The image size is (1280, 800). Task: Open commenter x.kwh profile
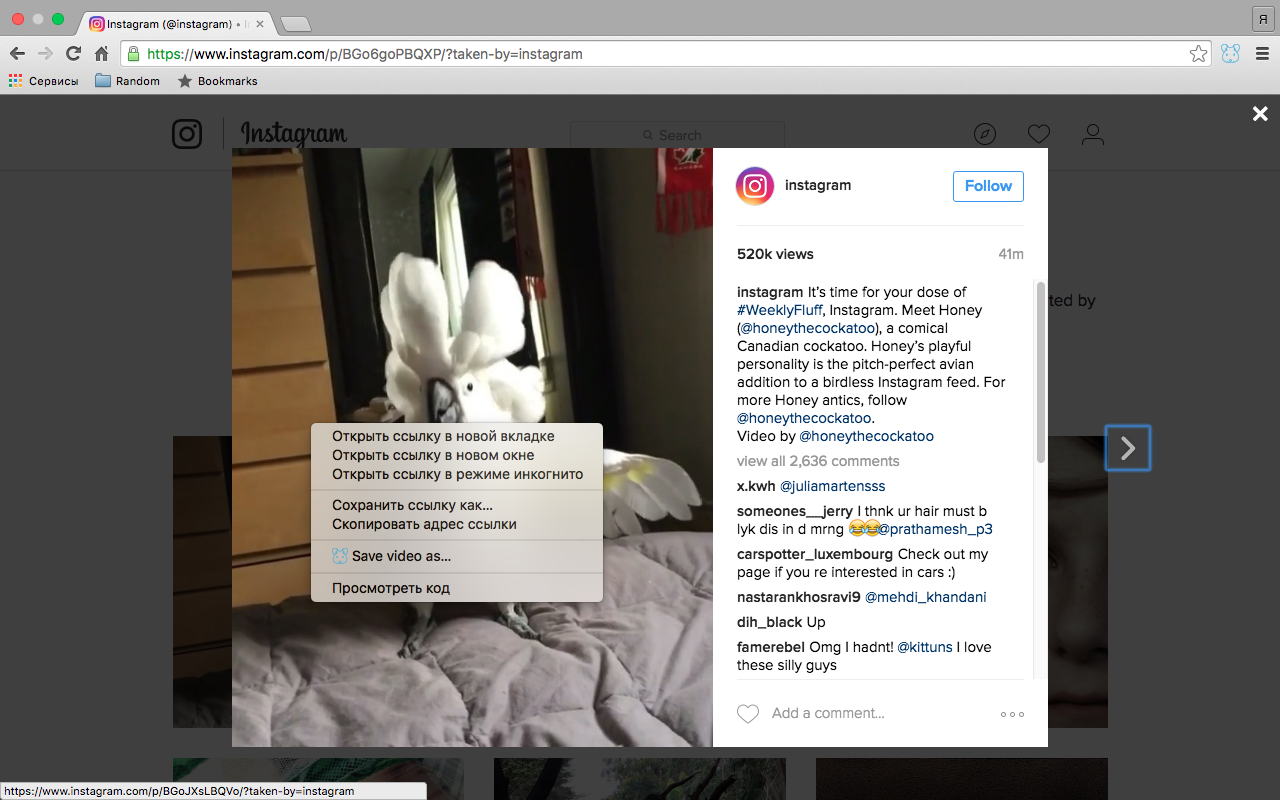756,486
